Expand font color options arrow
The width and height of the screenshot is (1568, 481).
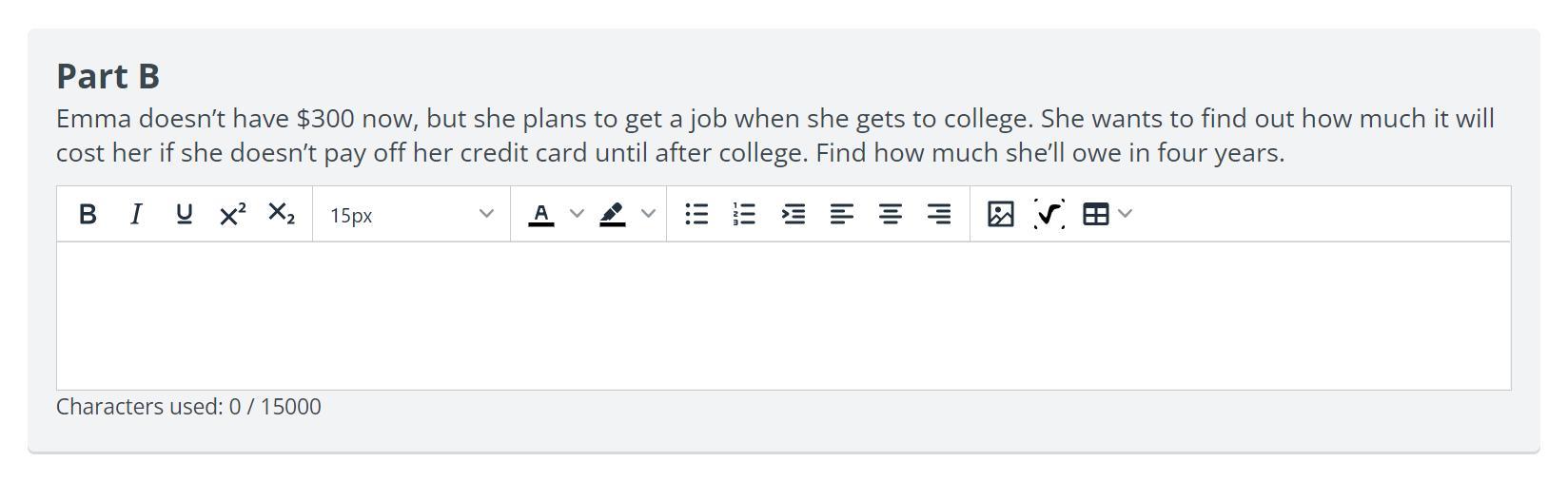point(577,214)
